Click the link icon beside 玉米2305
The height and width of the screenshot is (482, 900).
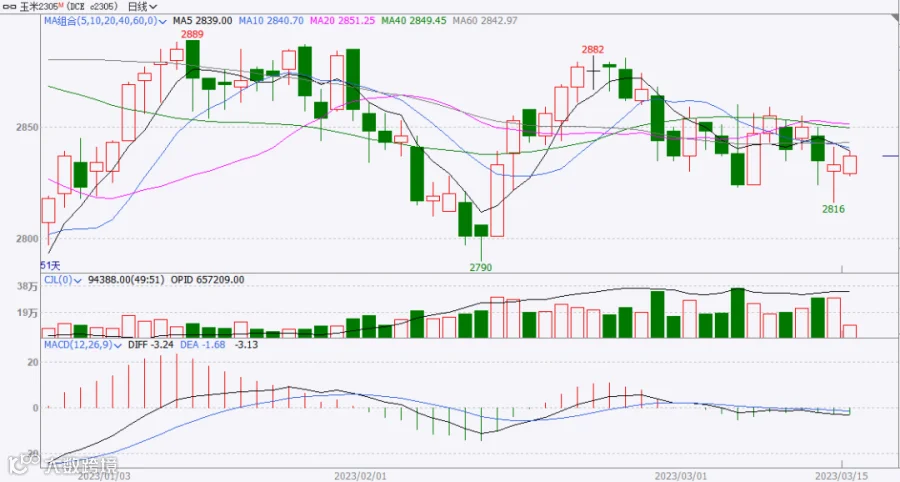pos(10,7)
